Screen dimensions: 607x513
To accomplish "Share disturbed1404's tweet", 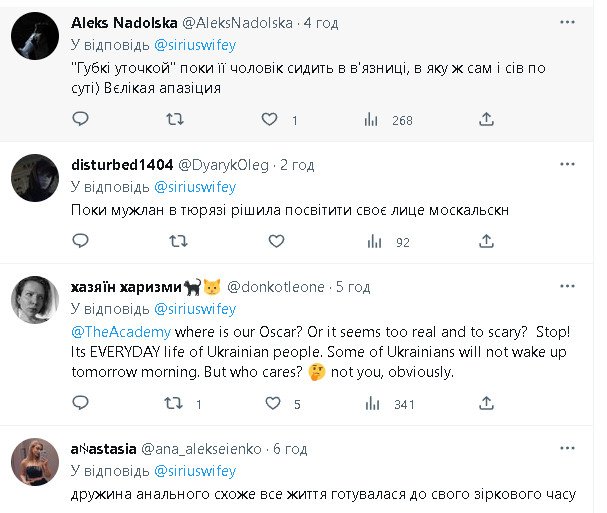I will coord(487,240).
